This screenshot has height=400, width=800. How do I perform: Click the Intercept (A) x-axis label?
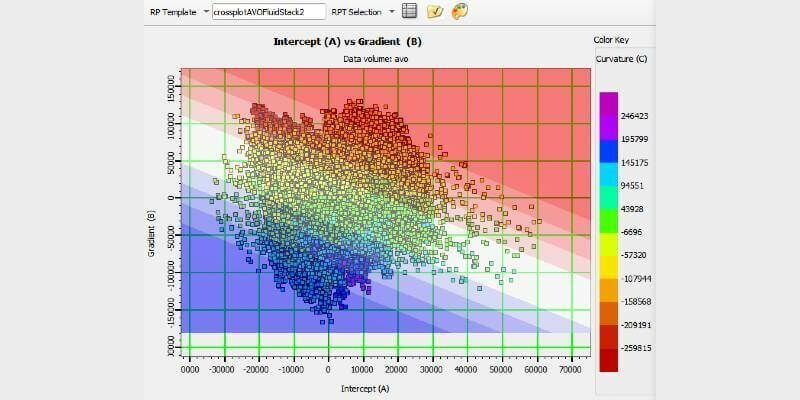tap(365, 389)
